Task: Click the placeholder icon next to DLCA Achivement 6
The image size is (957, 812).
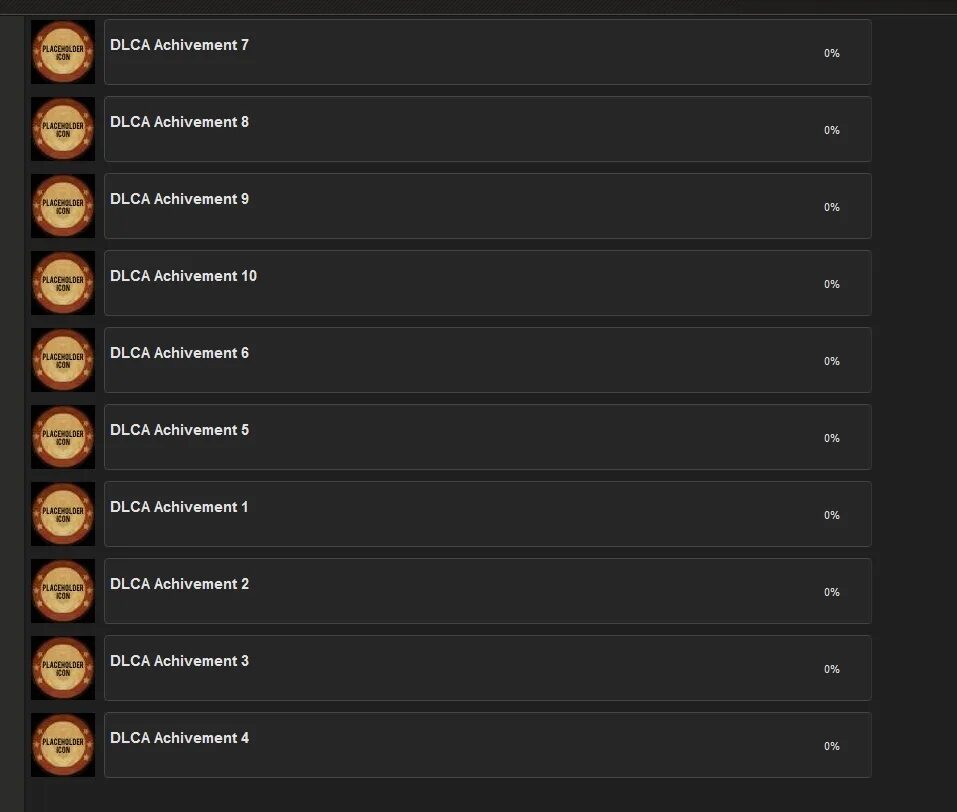Action: click(63, 360)
